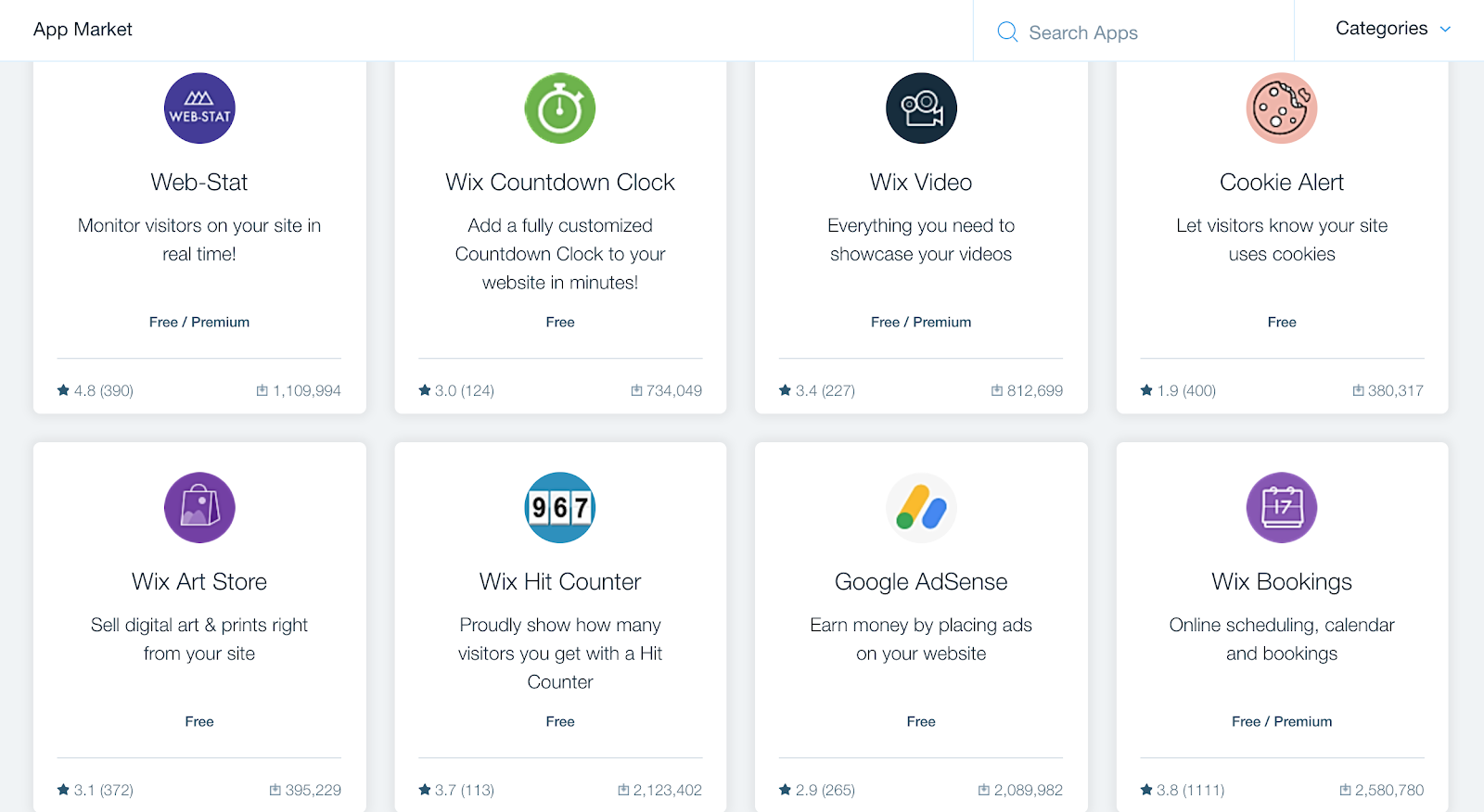Click 'Add a fully customized Countdown' description
1484x812 pixels.
[x=560, y=254]
